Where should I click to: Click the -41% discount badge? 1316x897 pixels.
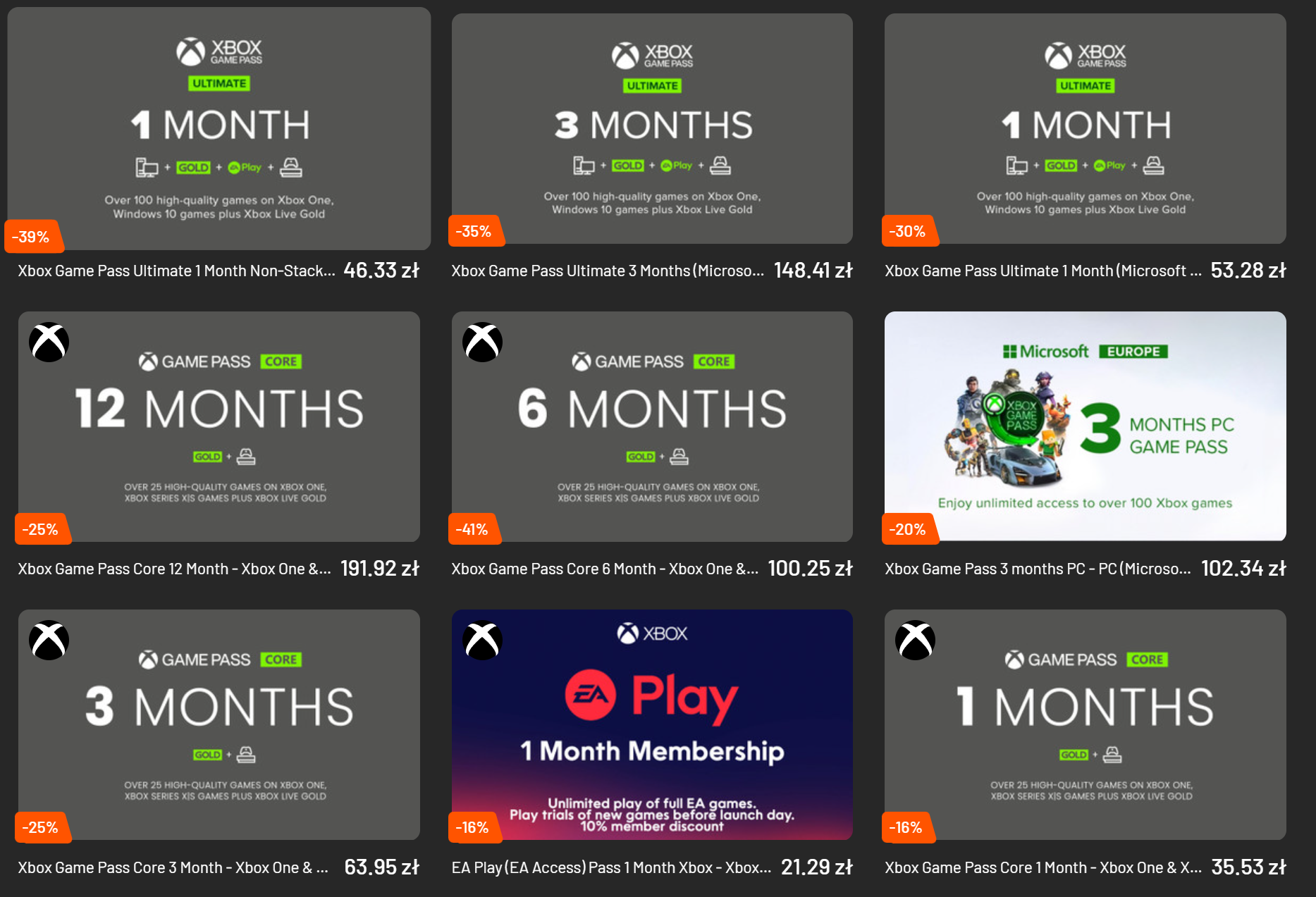(x=474, y=529)
